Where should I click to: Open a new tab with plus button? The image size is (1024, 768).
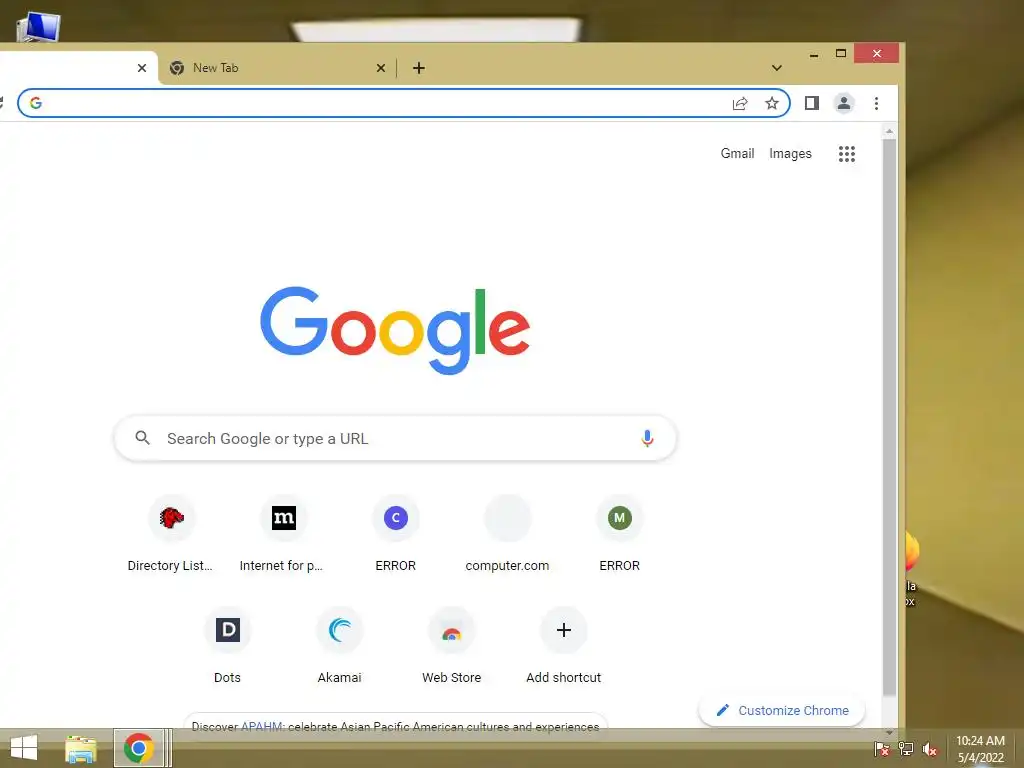tap(419, 68)
